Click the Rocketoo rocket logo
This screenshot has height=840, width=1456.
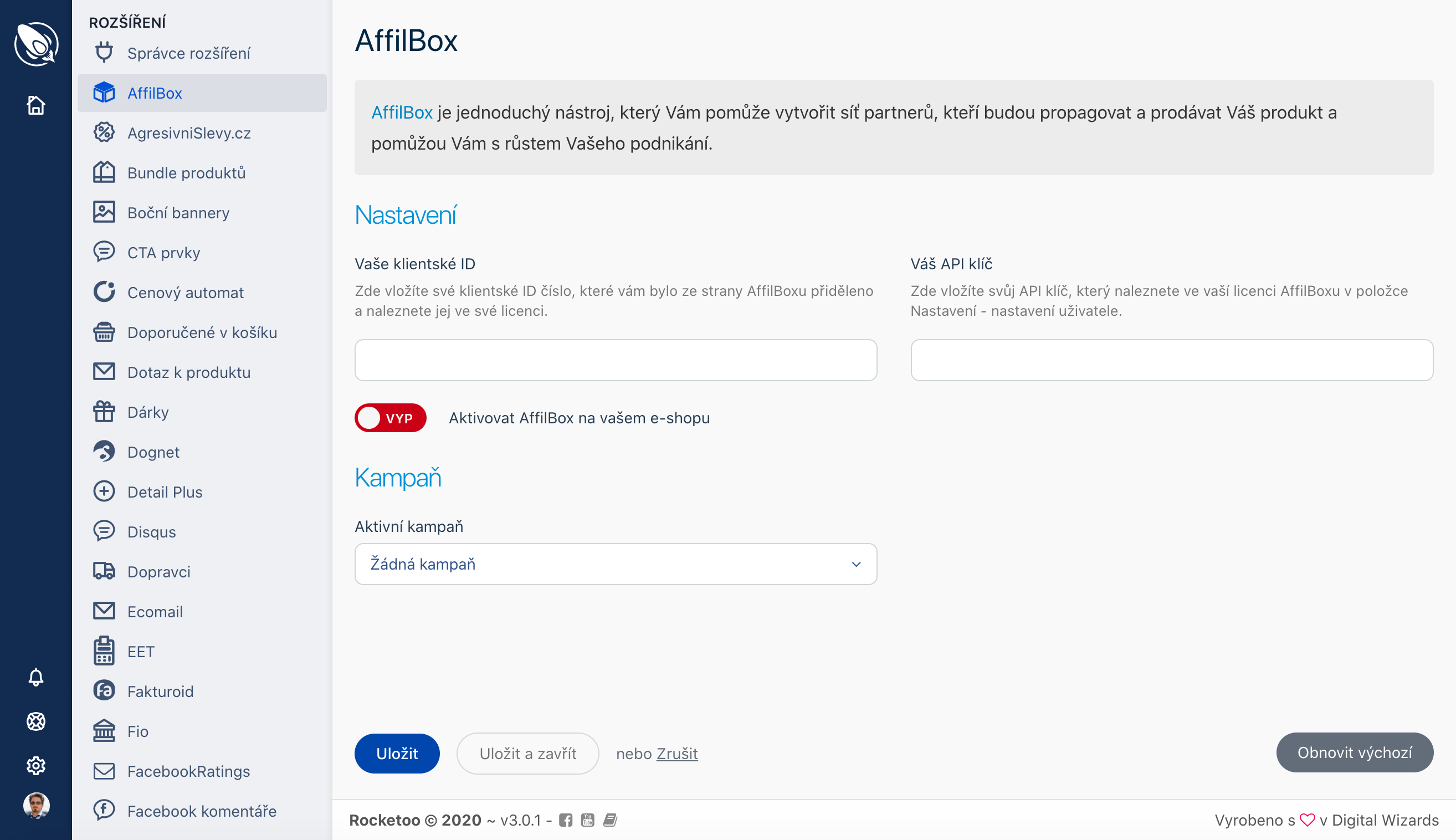click(36, 44)
